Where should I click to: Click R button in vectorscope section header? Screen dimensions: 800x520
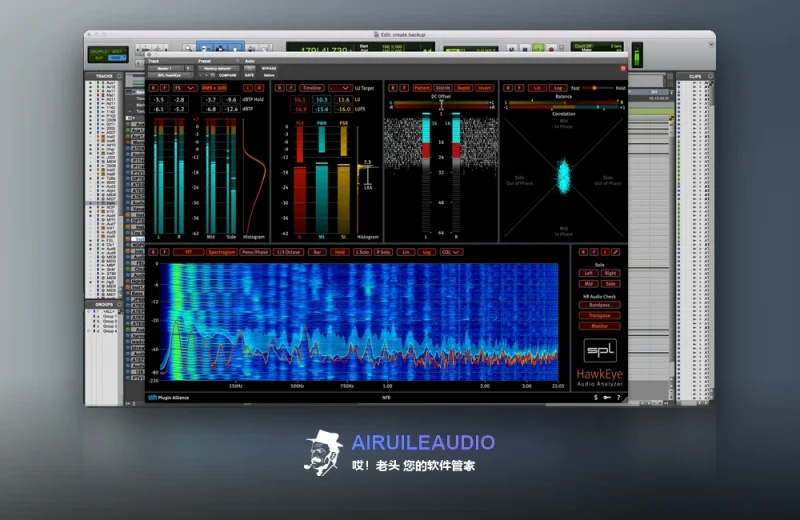pyautogui.click(x=508, y=88)
